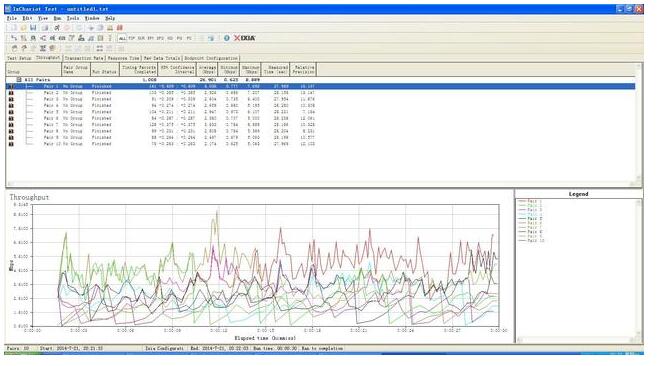Open the Endpoint Configuration tab

click(x=211, y=58)
